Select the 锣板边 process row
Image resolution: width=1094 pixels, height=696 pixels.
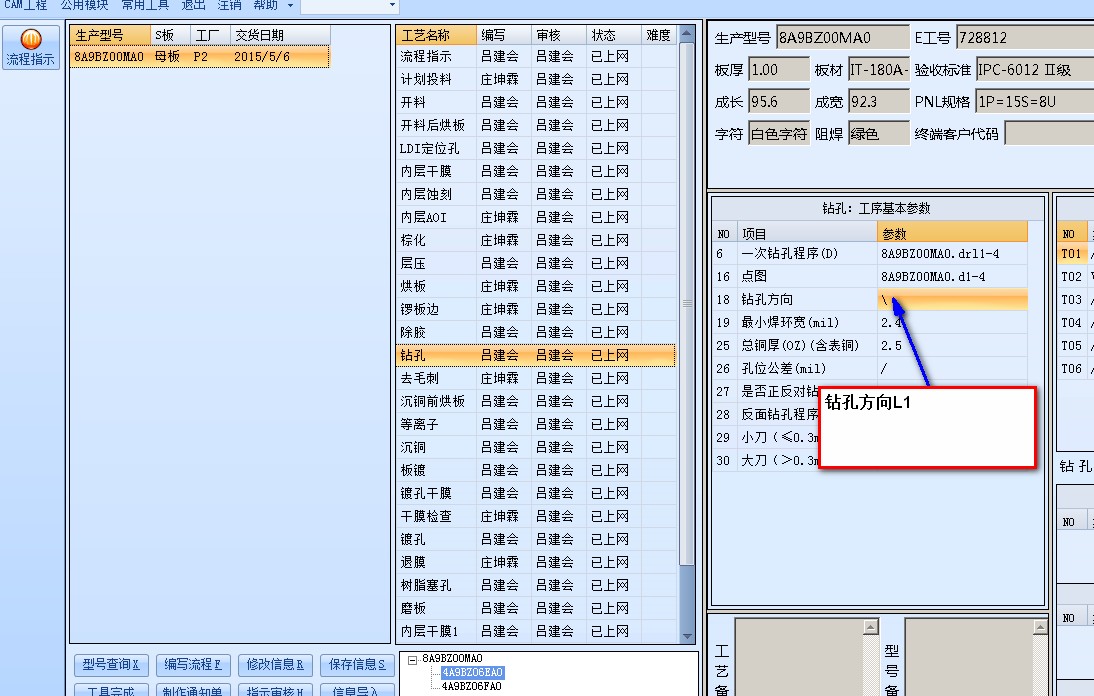[536, 310]
